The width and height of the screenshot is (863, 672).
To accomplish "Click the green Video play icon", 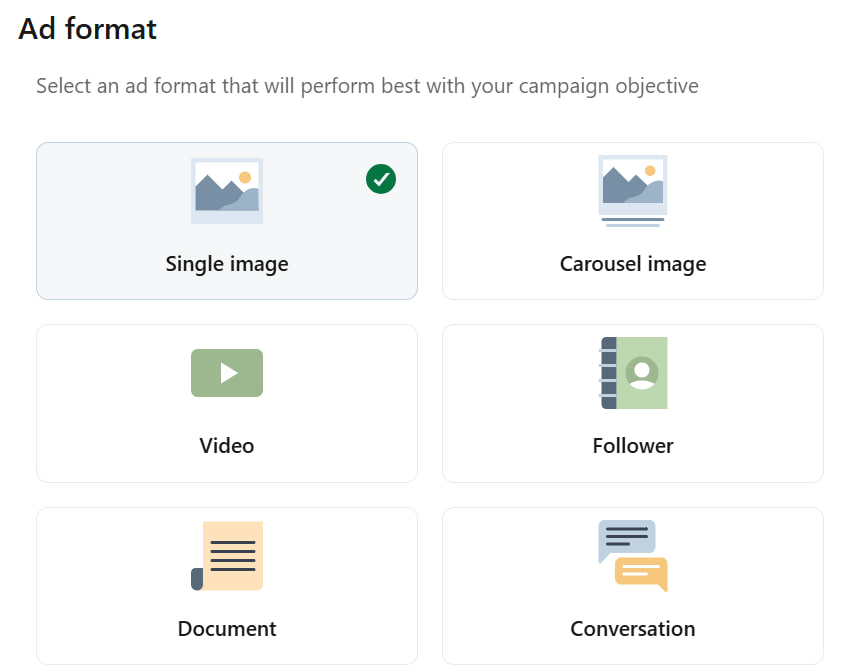I will (227, 373).
